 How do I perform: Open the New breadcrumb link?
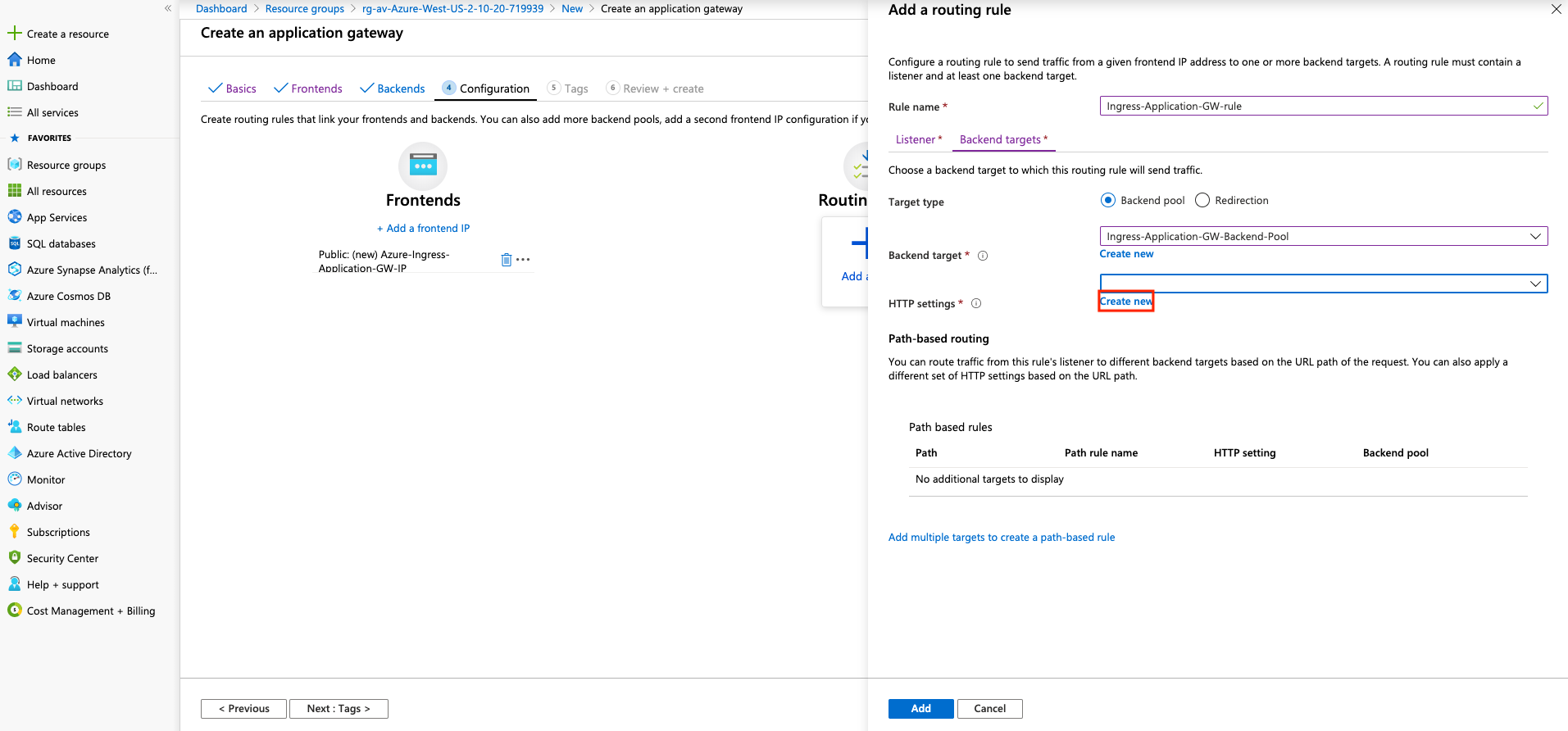pos(572,9)
